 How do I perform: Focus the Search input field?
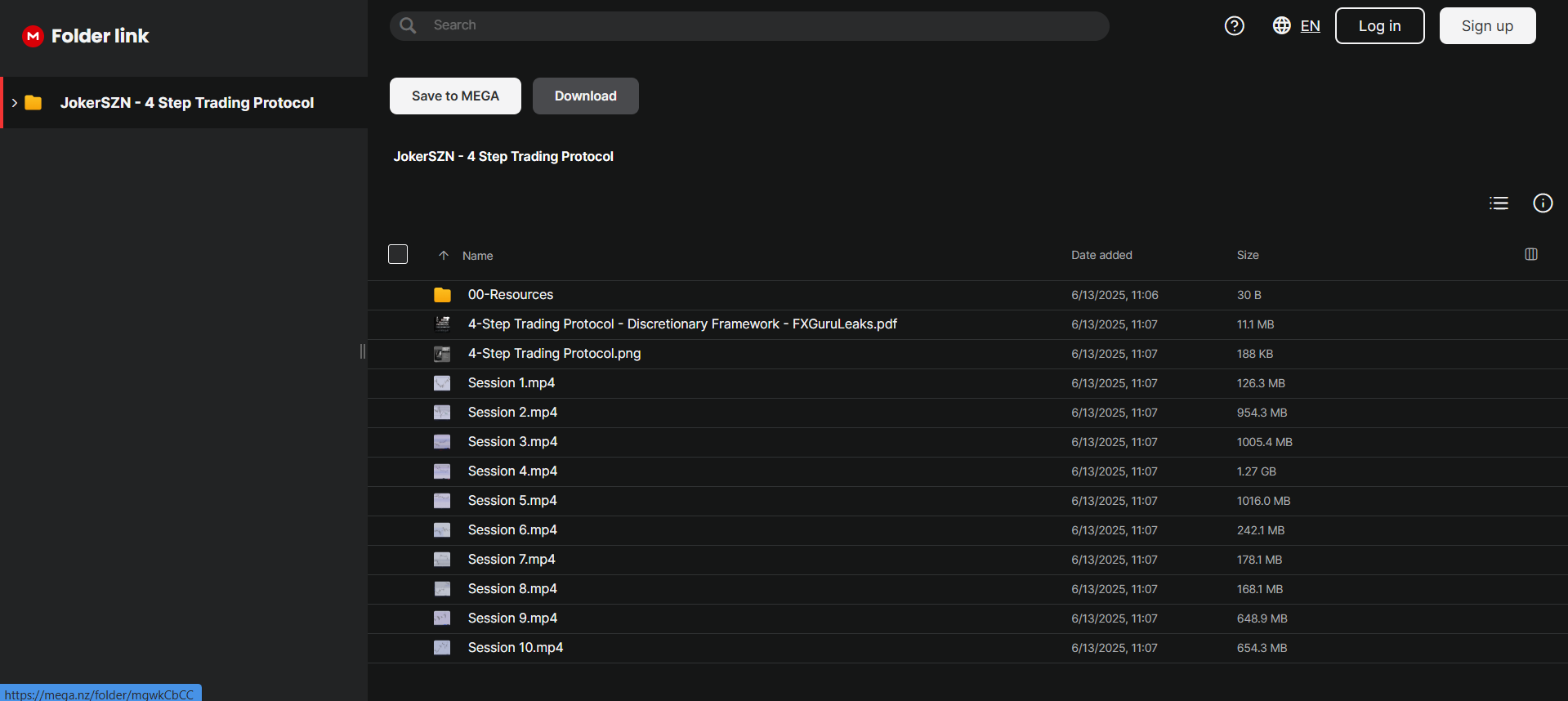[x=749, y=25]
